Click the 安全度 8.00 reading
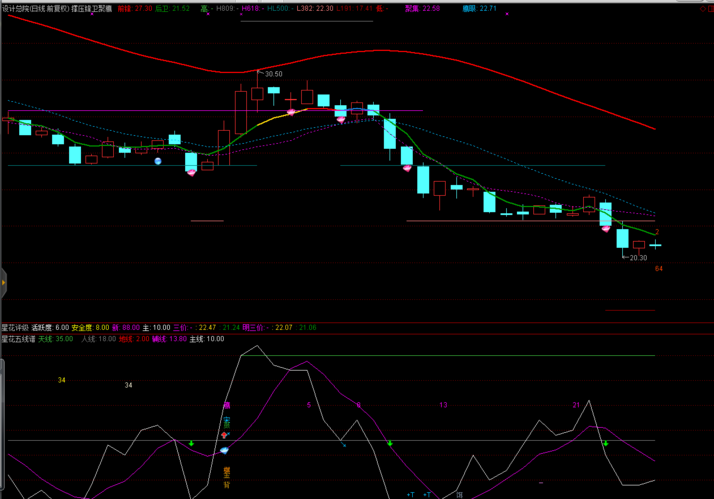Image resolution: width=714 pixels, height=499 pixels. point(90,327)
